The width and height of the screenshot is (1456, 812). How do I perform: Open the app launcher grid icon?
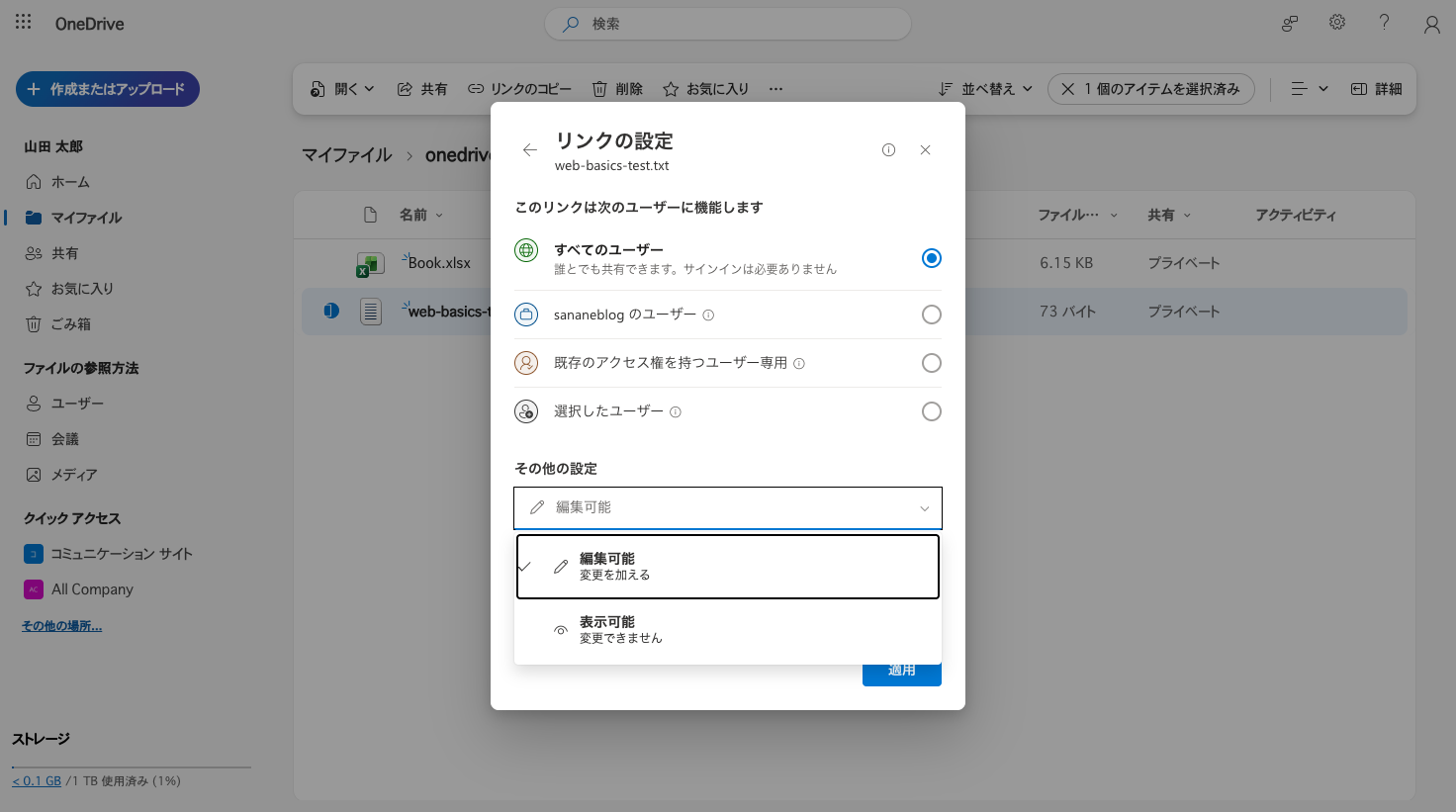pos(24,22)
